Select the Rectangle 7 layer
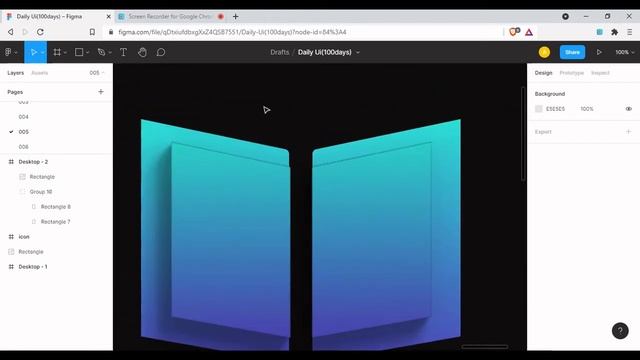This screenshot has width=640, height=360. [56, 222]
